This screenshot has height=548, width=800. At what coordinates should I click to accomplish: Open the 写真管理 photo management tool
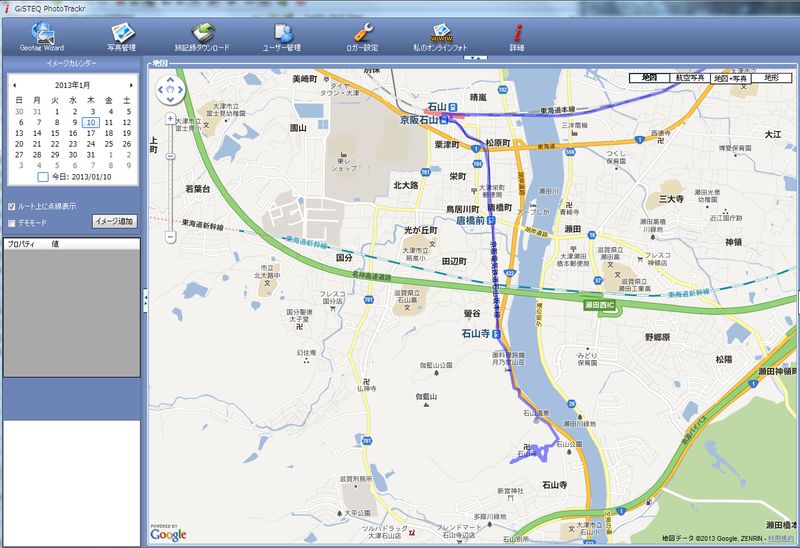(x=121, y=36)
